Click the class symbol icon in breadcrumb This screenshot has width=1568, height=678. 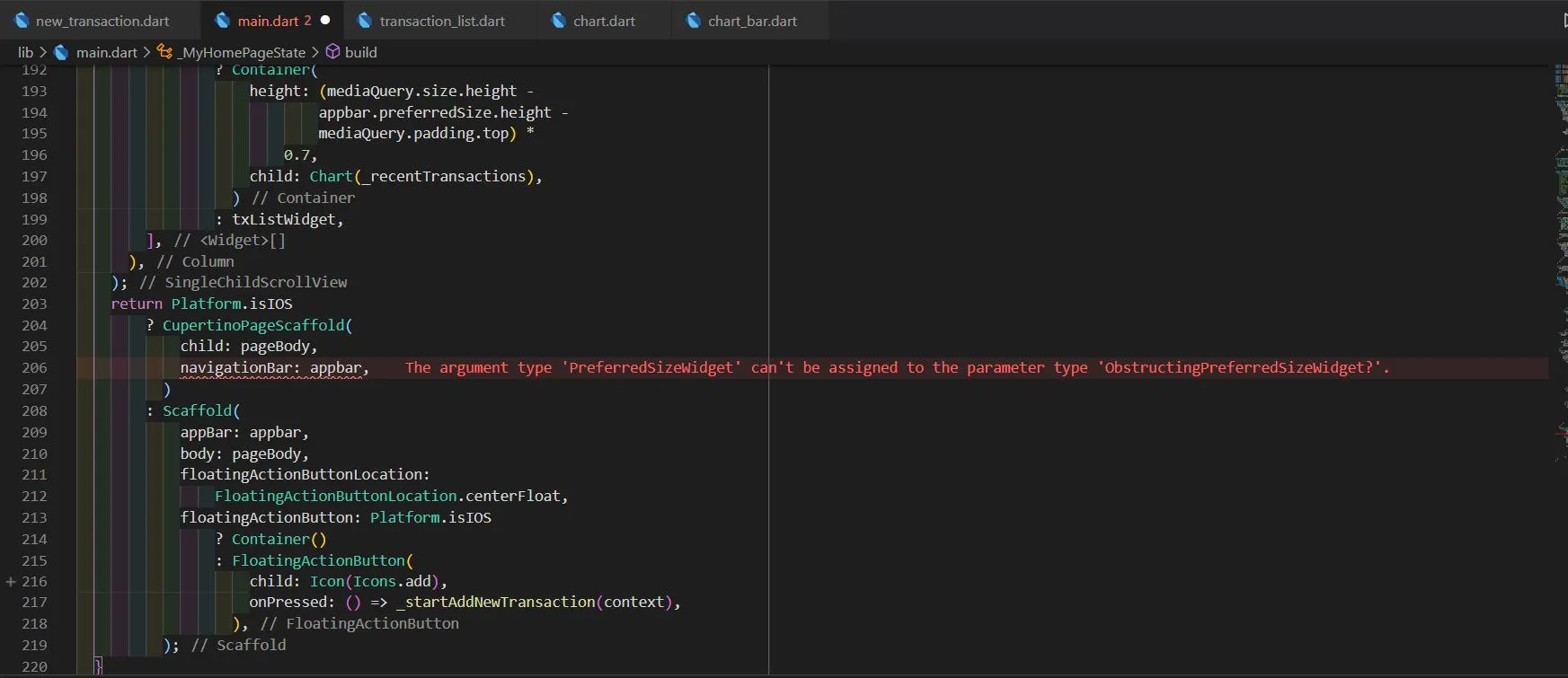pyautogui.click(x=164, y=52)
